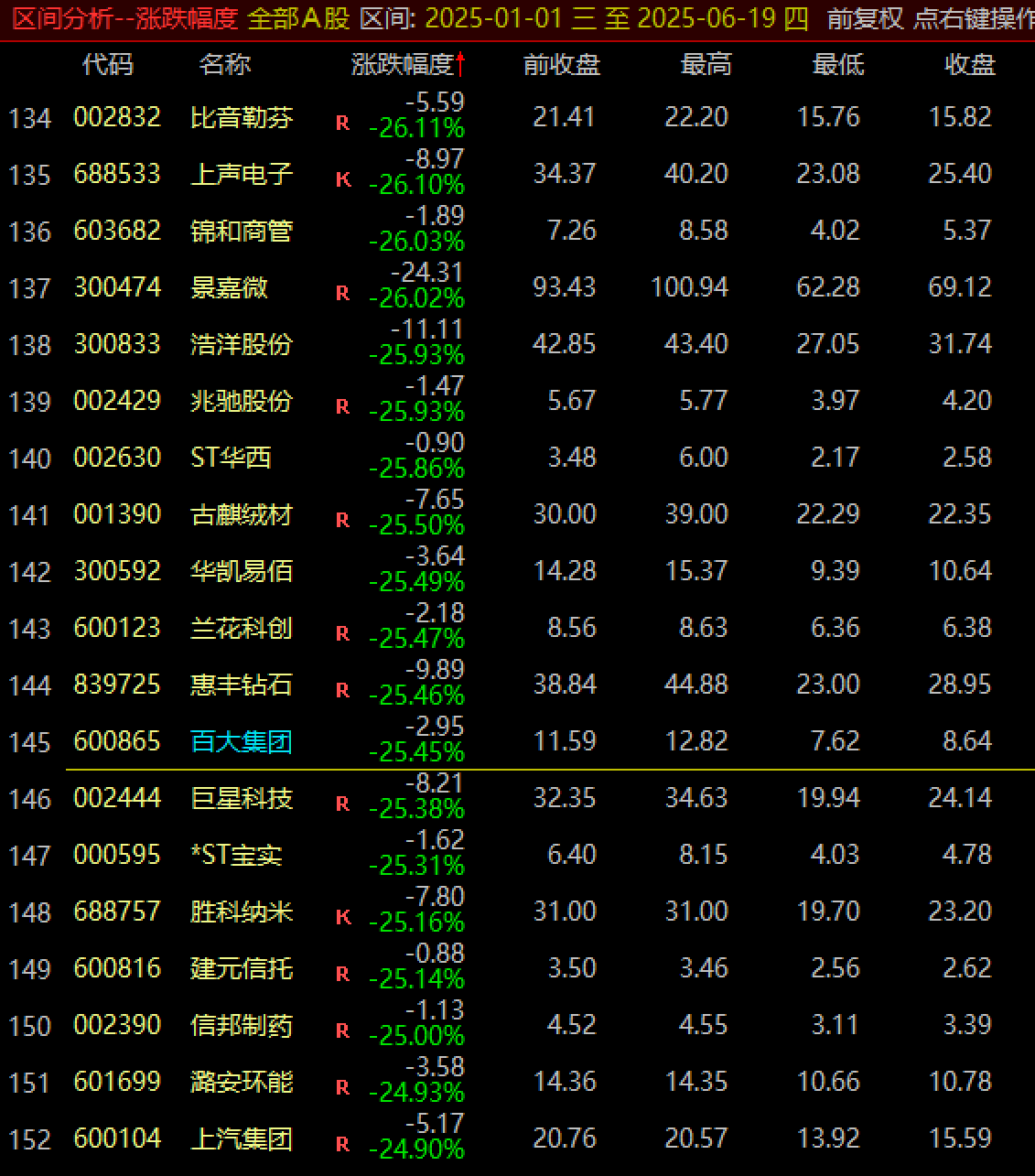1035x1176 pixels.
Task: Click the -25.00% change value
Action: (417, 1036)
